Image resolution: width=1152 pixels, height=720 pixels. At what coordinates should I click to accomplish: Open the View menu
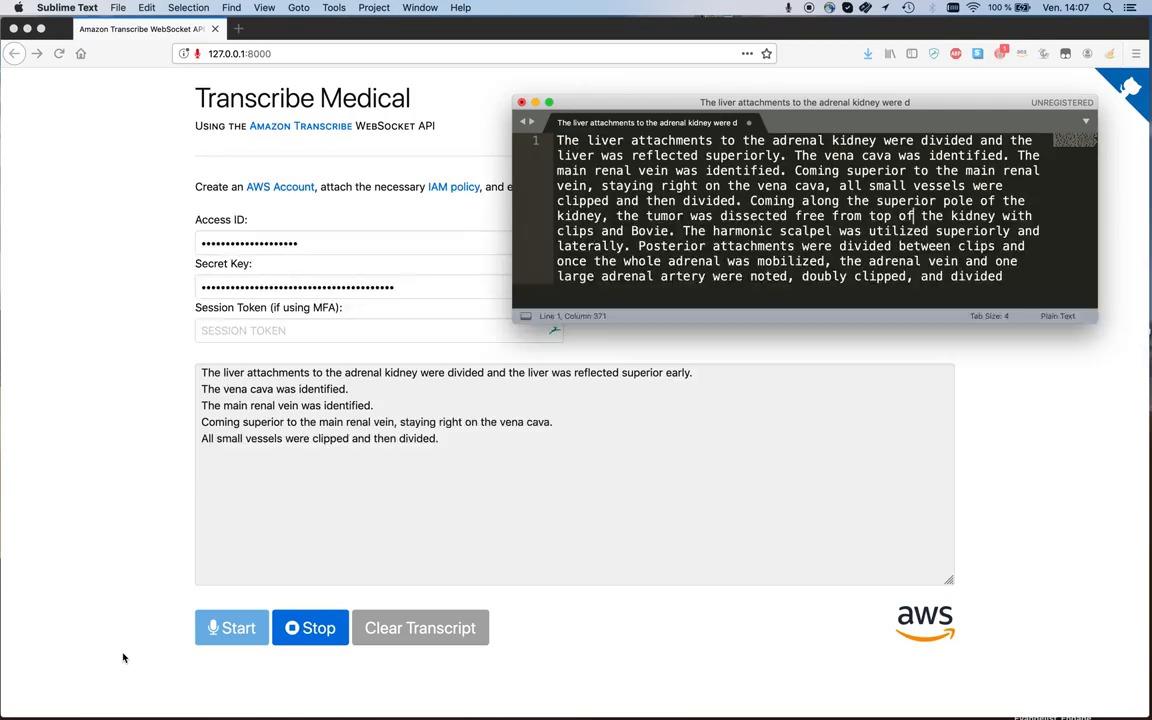[264, 7]
